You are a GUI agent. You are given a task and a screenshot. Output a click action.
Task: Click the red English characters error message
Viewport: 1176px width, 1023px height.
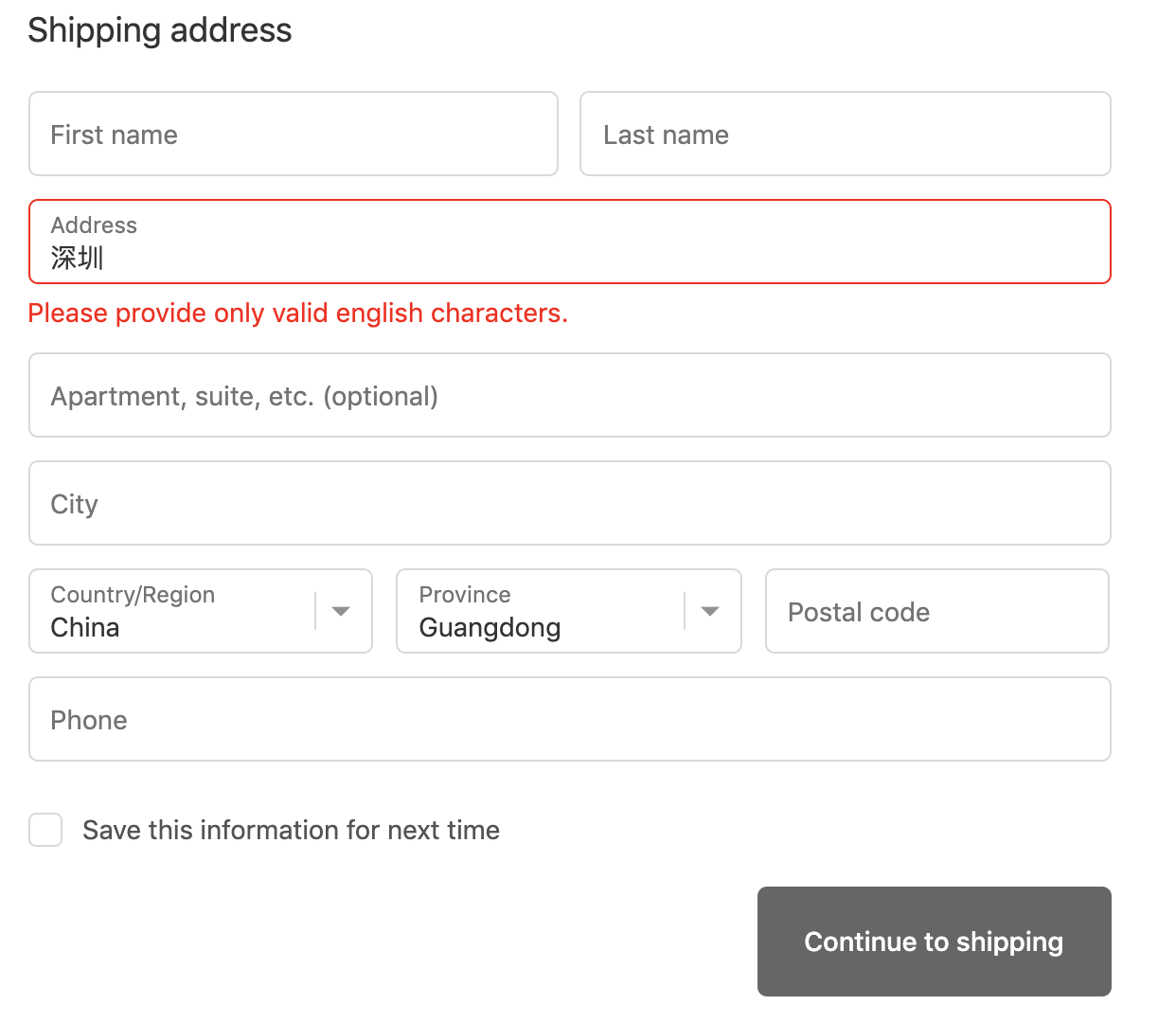(297, 314)
